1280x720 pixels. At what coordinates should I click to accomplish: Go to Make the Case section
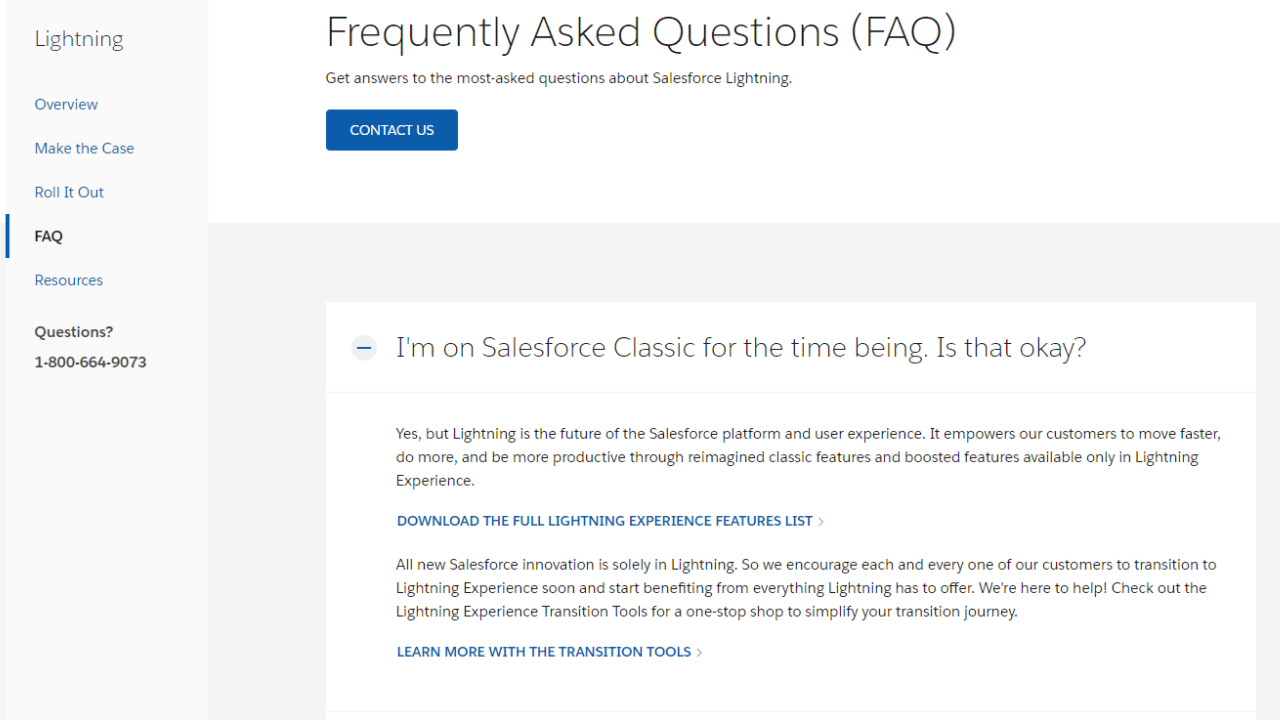click(x=84, y=148)
